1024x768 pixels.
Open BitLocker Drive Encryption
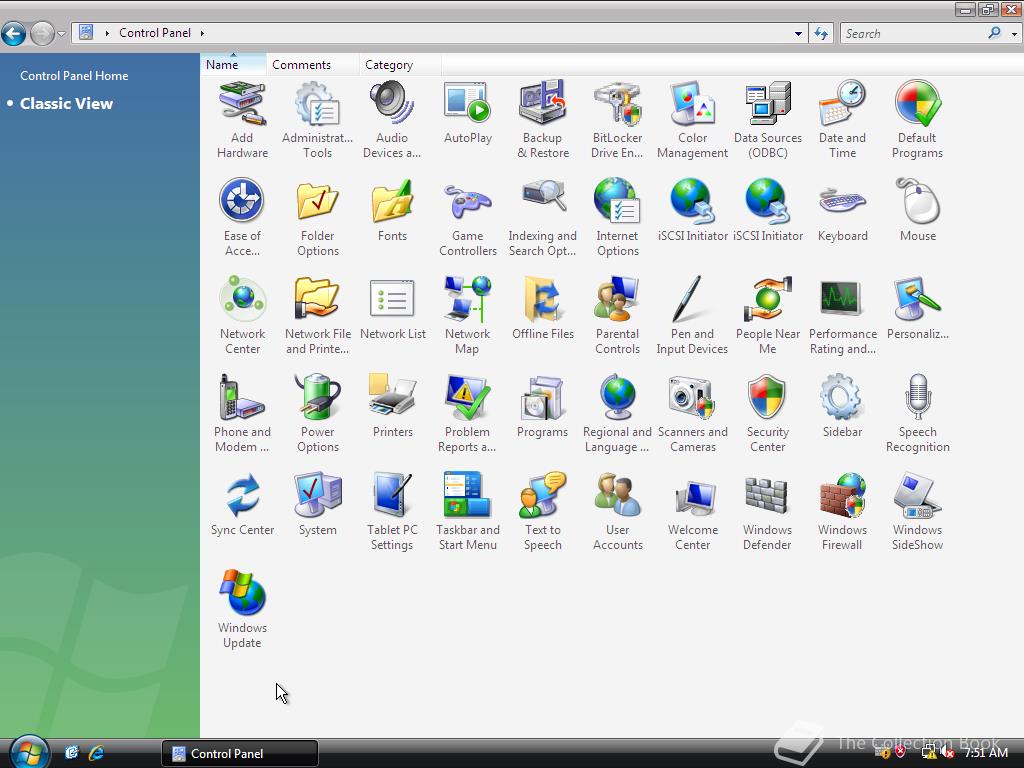pos(617,120)
